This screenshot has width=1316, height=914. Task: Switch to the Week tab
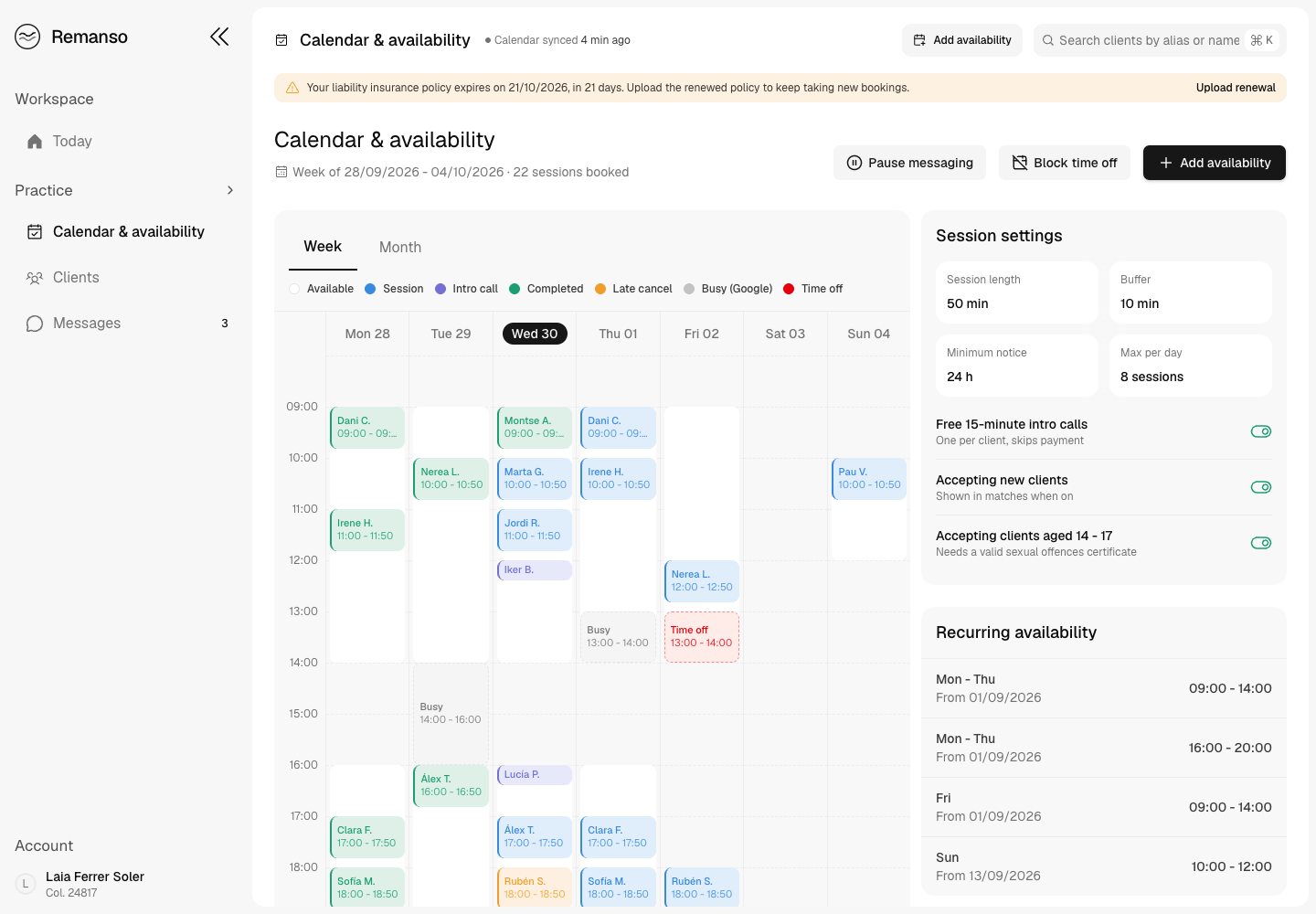tap(323, 247)
